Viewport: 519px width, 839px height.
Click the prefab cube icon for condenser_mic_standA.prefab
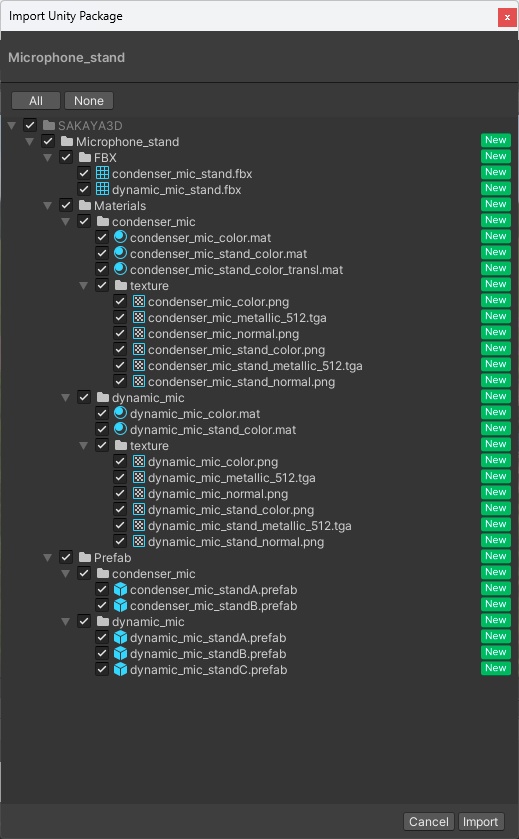pyautogui.click(x=120, y=589)
